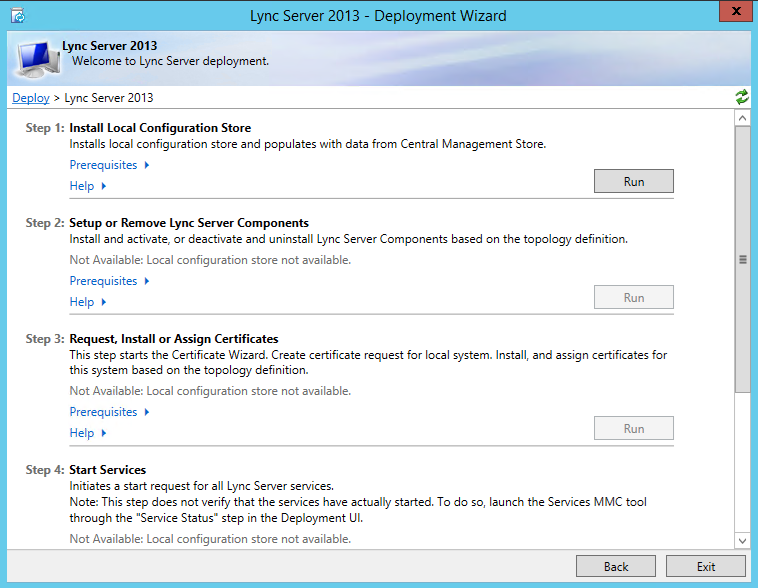Open the Deploy breadcrumb link
This screenshot has width=758, height=588.
click(x=31, y=98)
